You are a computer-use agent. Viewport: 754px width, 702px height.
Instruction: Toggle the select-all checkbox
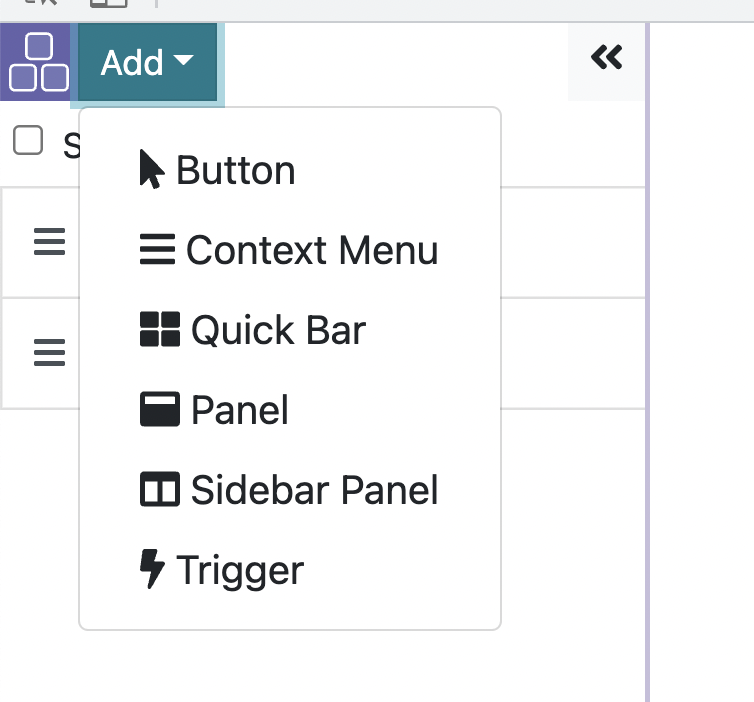coord(28,141)
